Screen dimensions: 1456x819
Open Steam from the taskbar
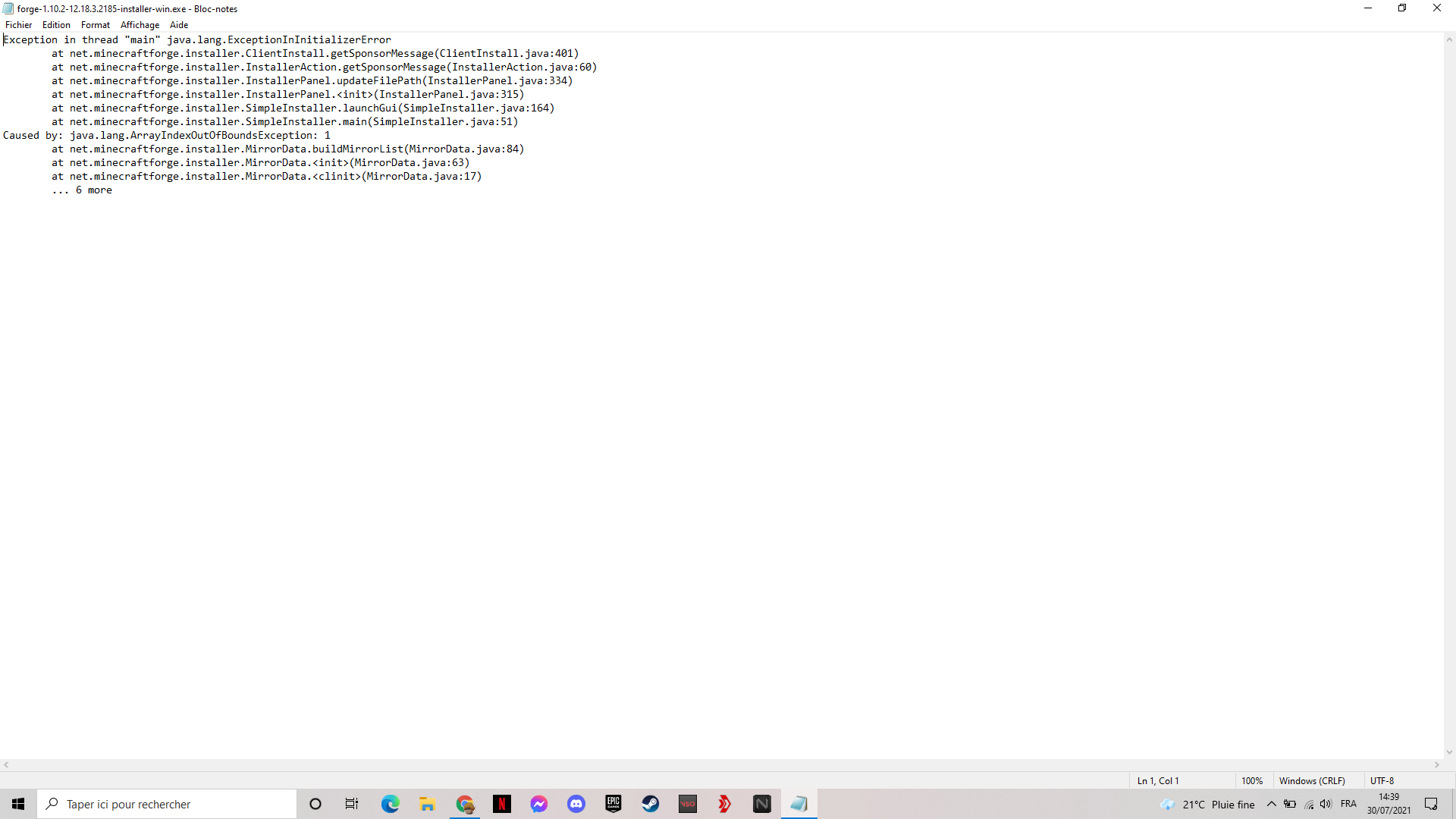point(651,804)
